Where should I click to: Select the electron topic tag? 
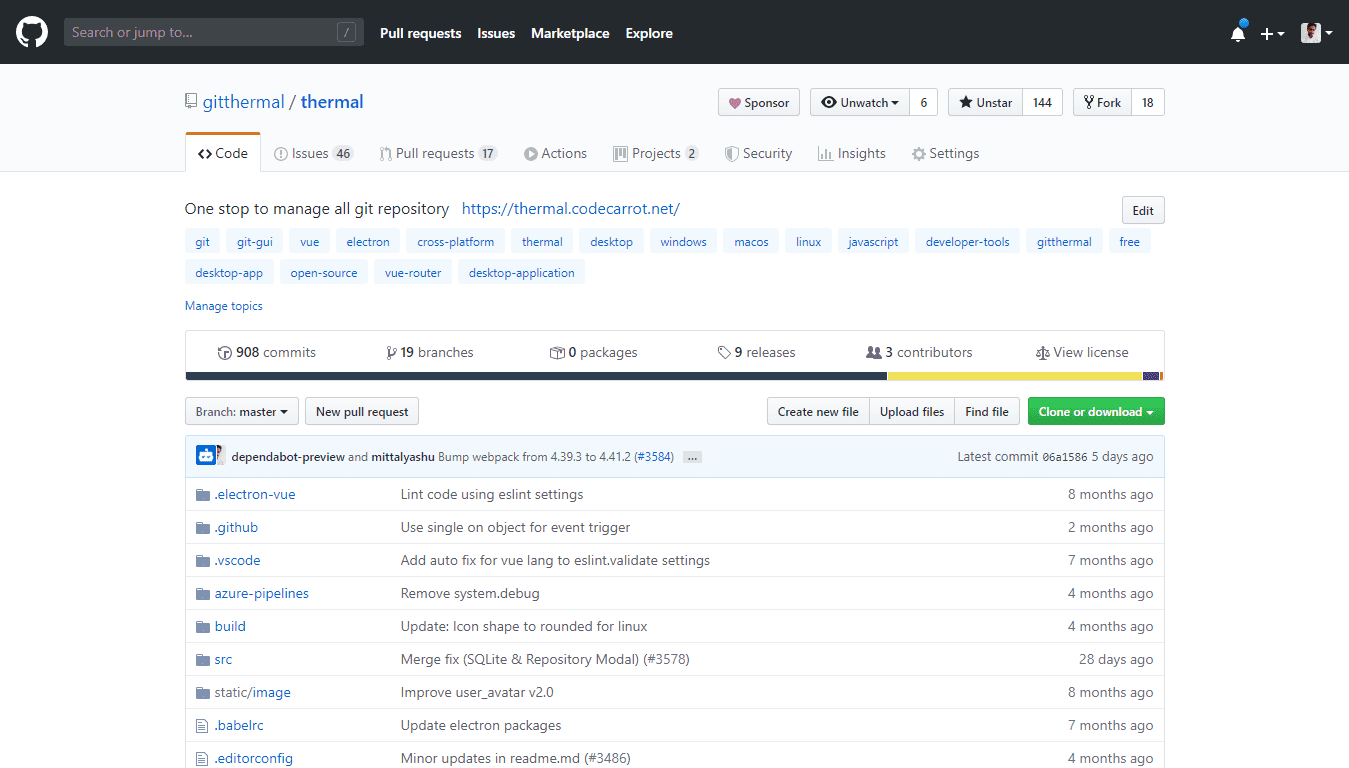pyautogui.click(x=368, y=242)
